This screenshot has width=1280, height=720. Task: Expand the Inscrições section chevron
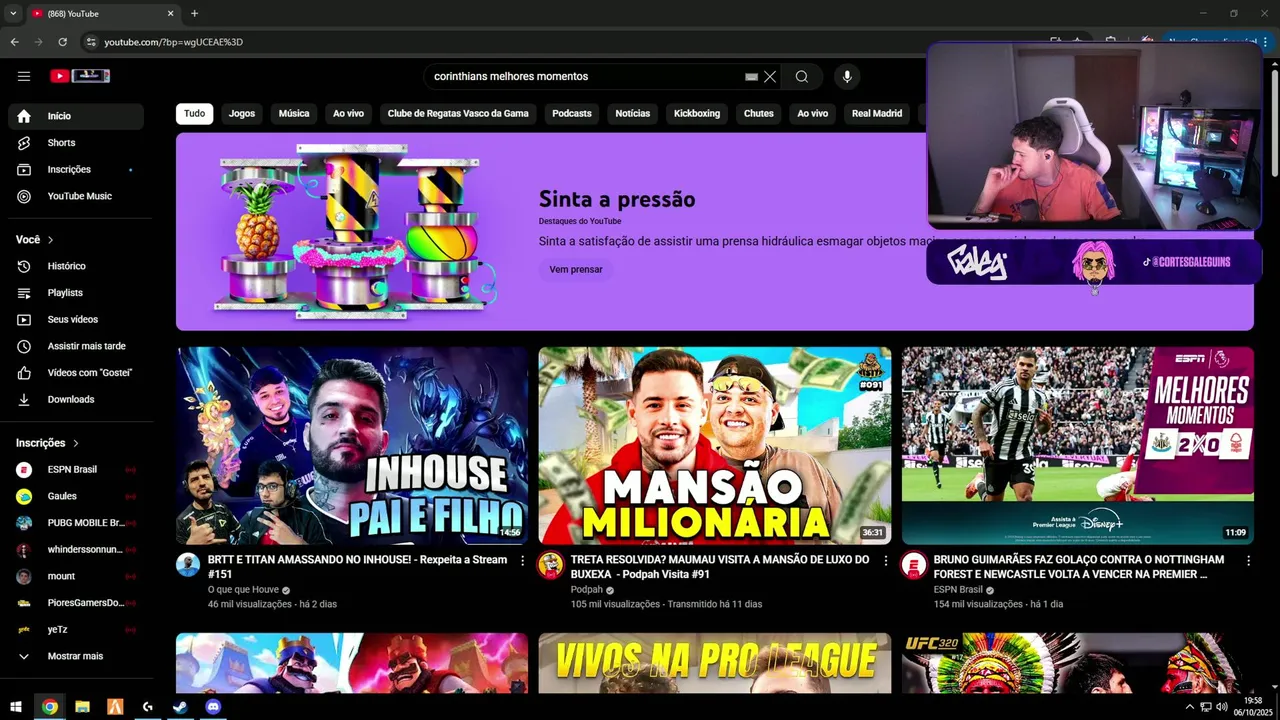(x=75, y=443)
